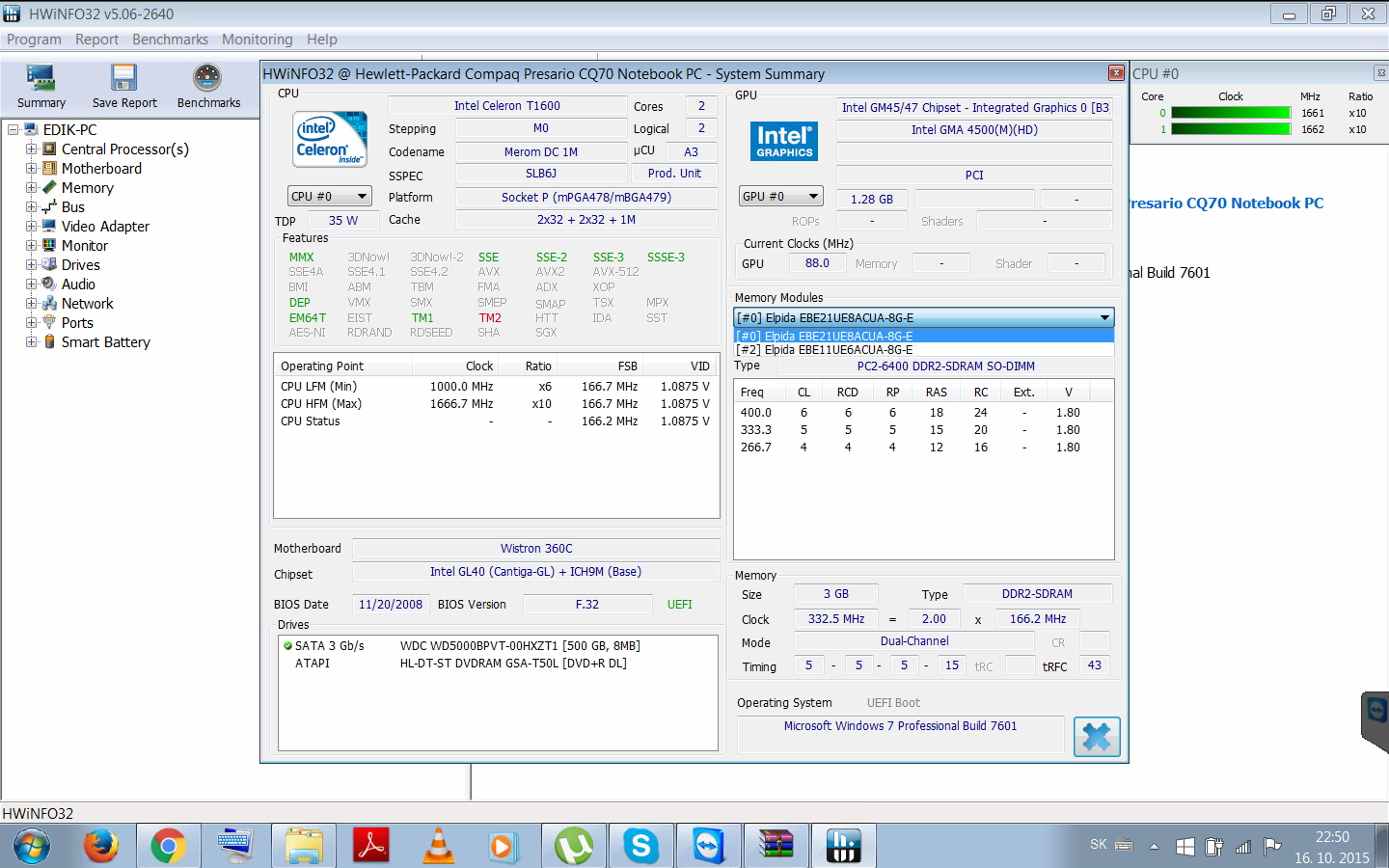This screenshot has height=868, width=1389.
Task: Click the Wistron 360C motherboard field
Action: click(x=536, y=549)
